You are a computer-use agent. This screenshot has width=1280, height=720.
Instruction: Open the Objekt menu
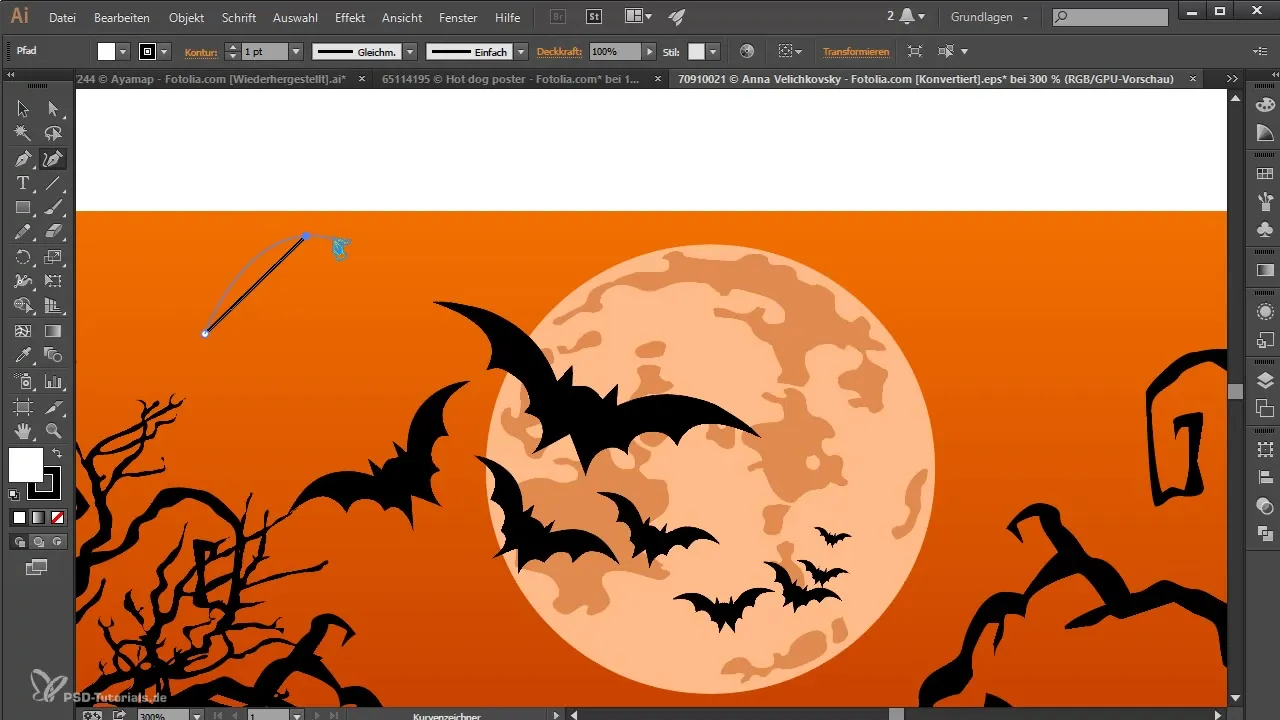187,18
